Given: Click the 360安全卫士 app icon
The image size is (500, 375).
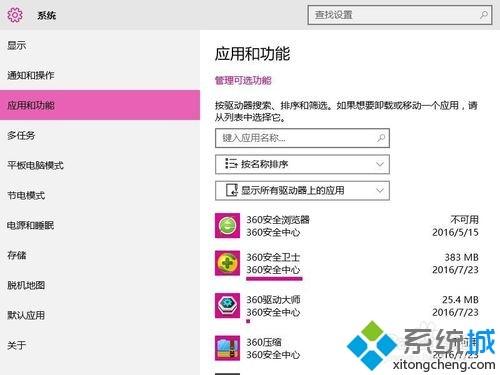Looking at the screenshot, I should [227, 263].
